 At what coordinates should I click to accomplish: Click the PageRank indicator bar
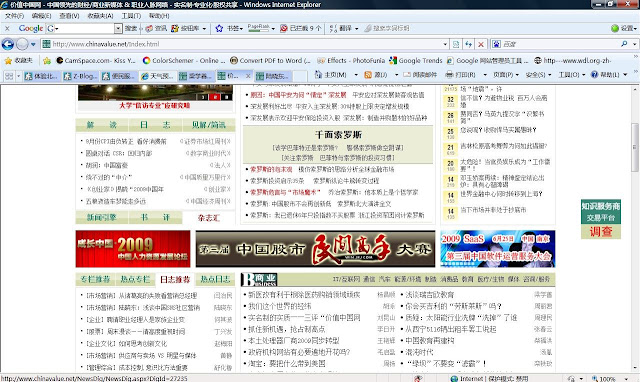(x=258, y=28)
